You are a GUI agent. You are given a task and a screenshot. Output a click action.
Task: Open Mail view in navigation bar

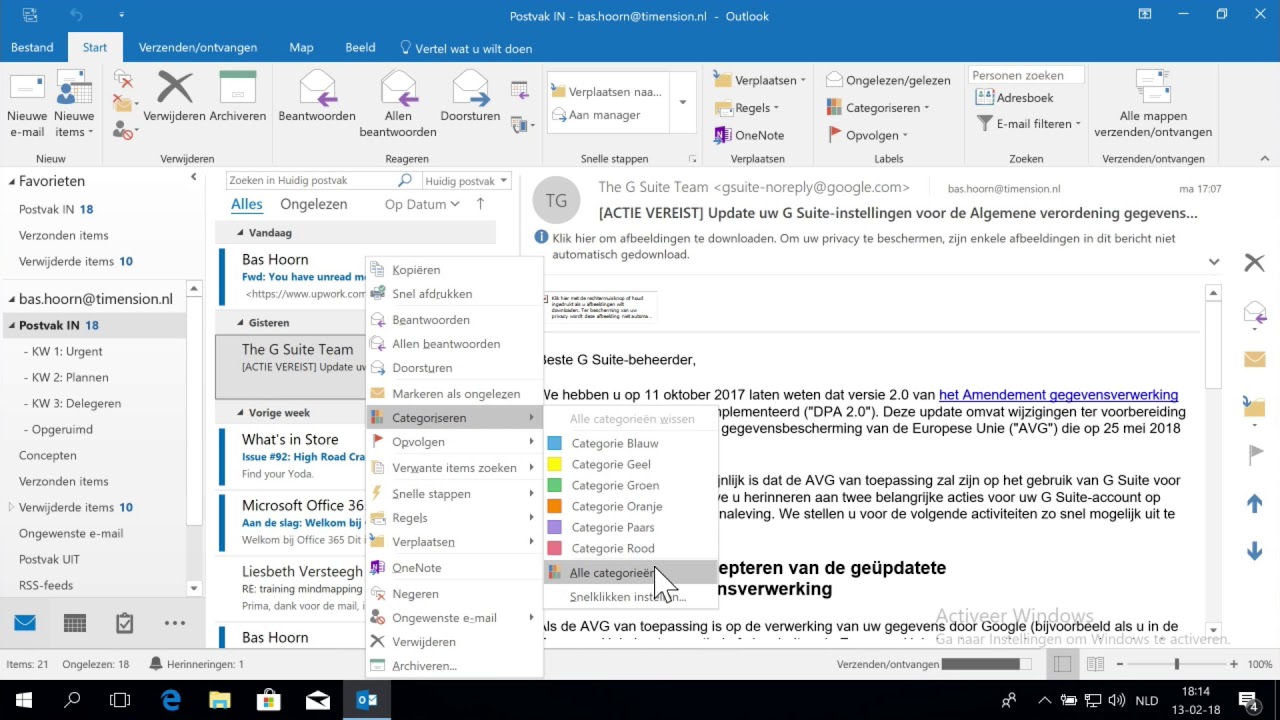25,623
